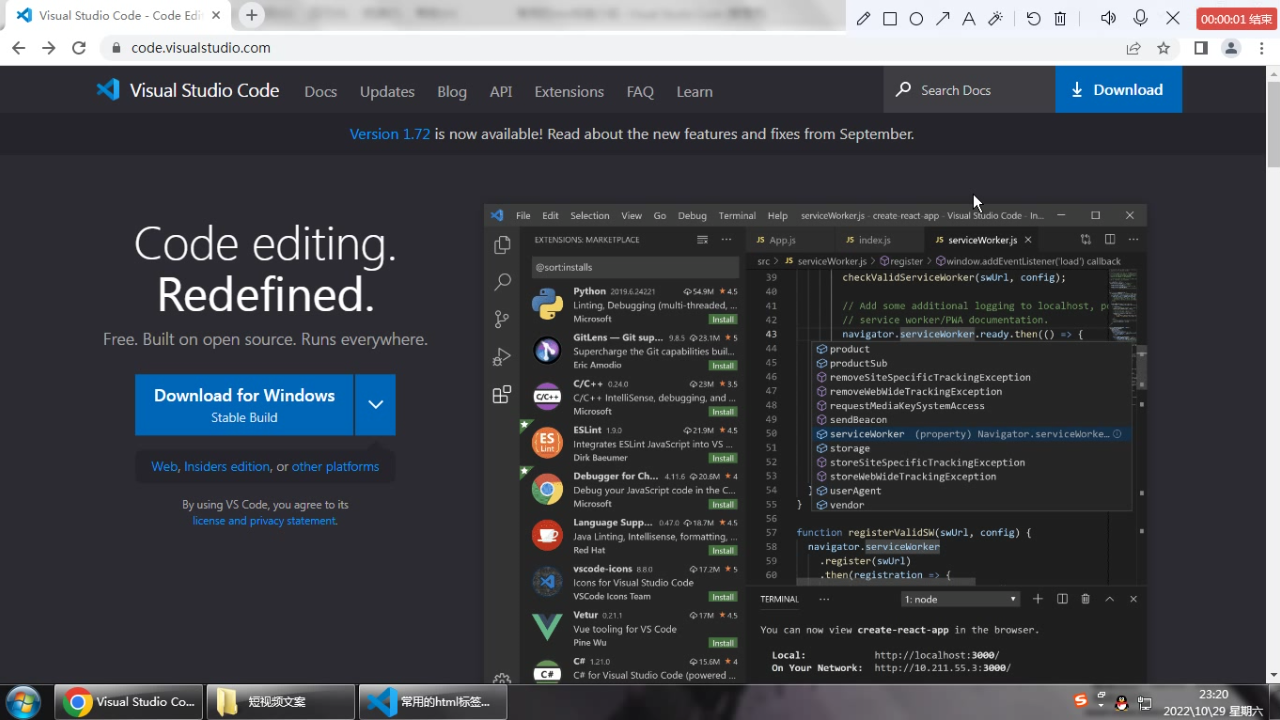Screen dimensions: 1280x720
Task: Go forward in browser history
Action: pos(48,48)
